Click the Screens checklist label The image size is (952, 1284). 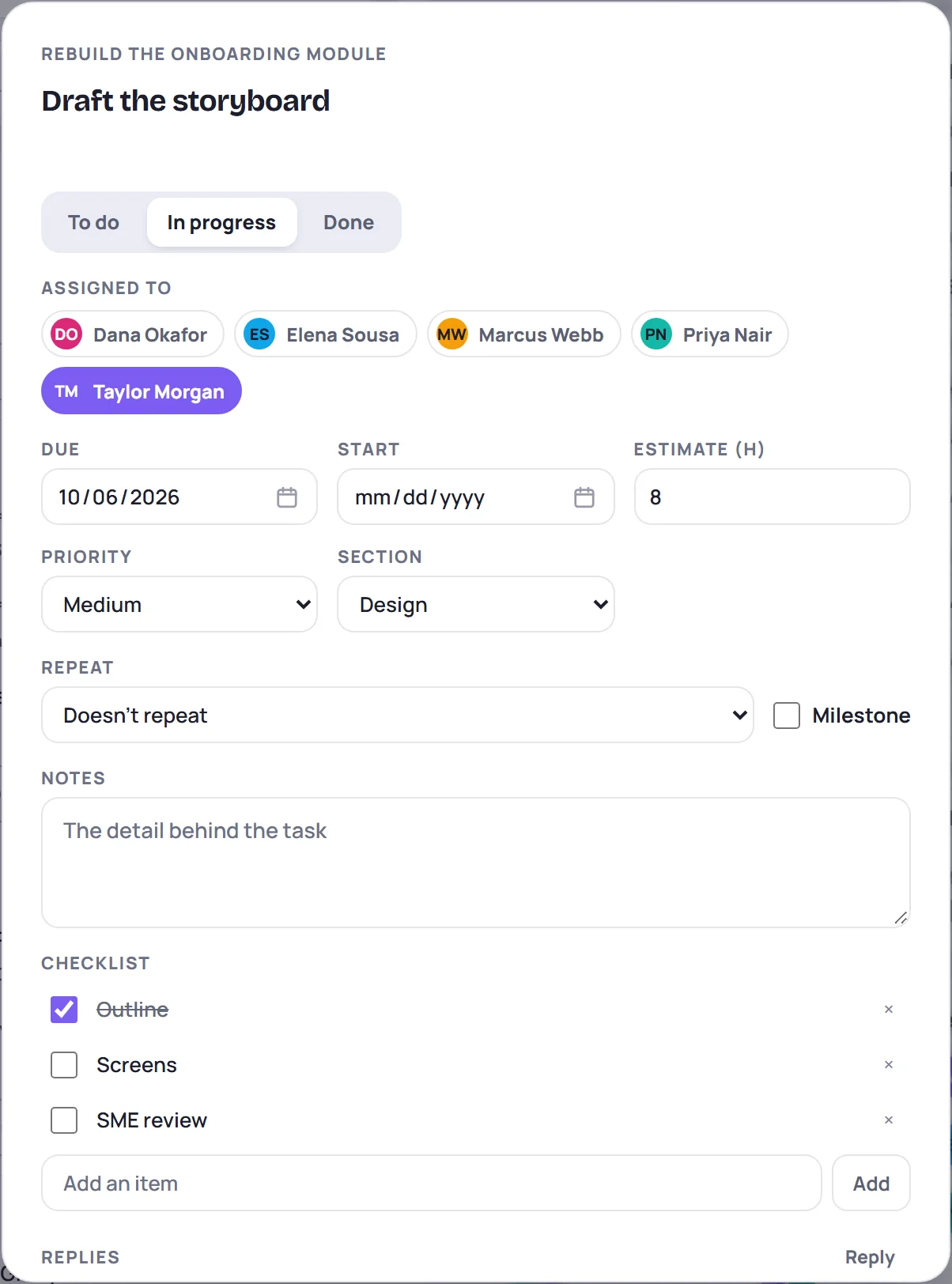(137, 1065)
